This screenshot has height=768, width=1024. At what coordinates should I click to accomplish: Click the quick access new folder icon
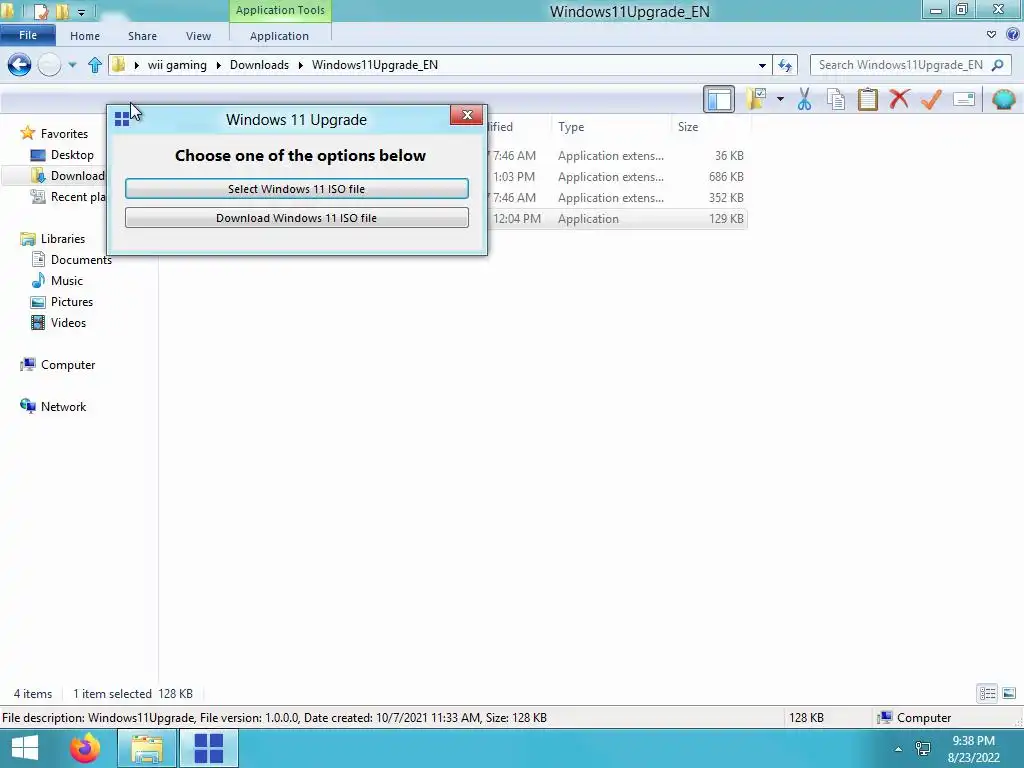pyautogui.click(x=63, y=11)
